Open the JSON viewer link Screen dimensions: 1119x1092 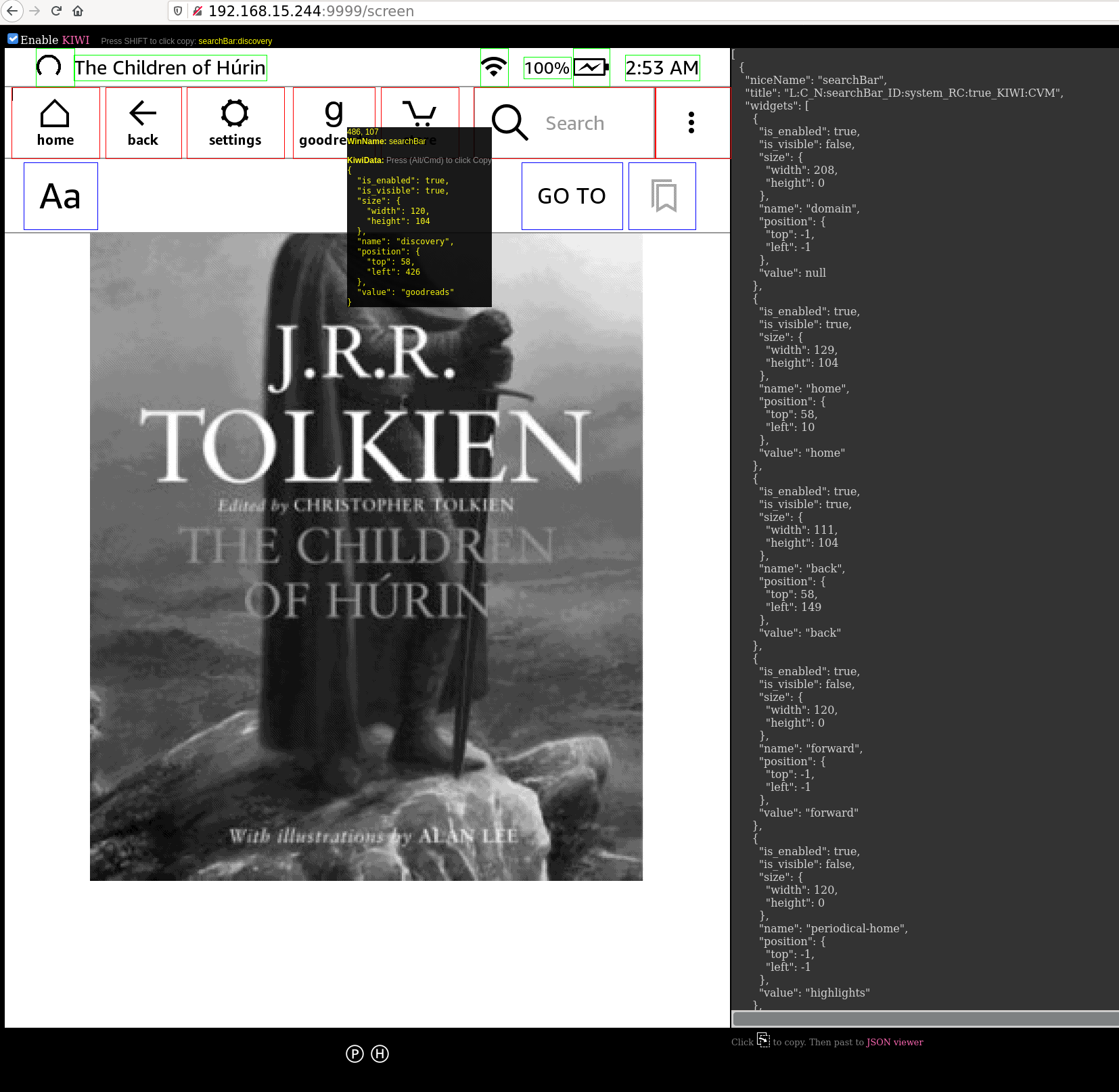894,1042
